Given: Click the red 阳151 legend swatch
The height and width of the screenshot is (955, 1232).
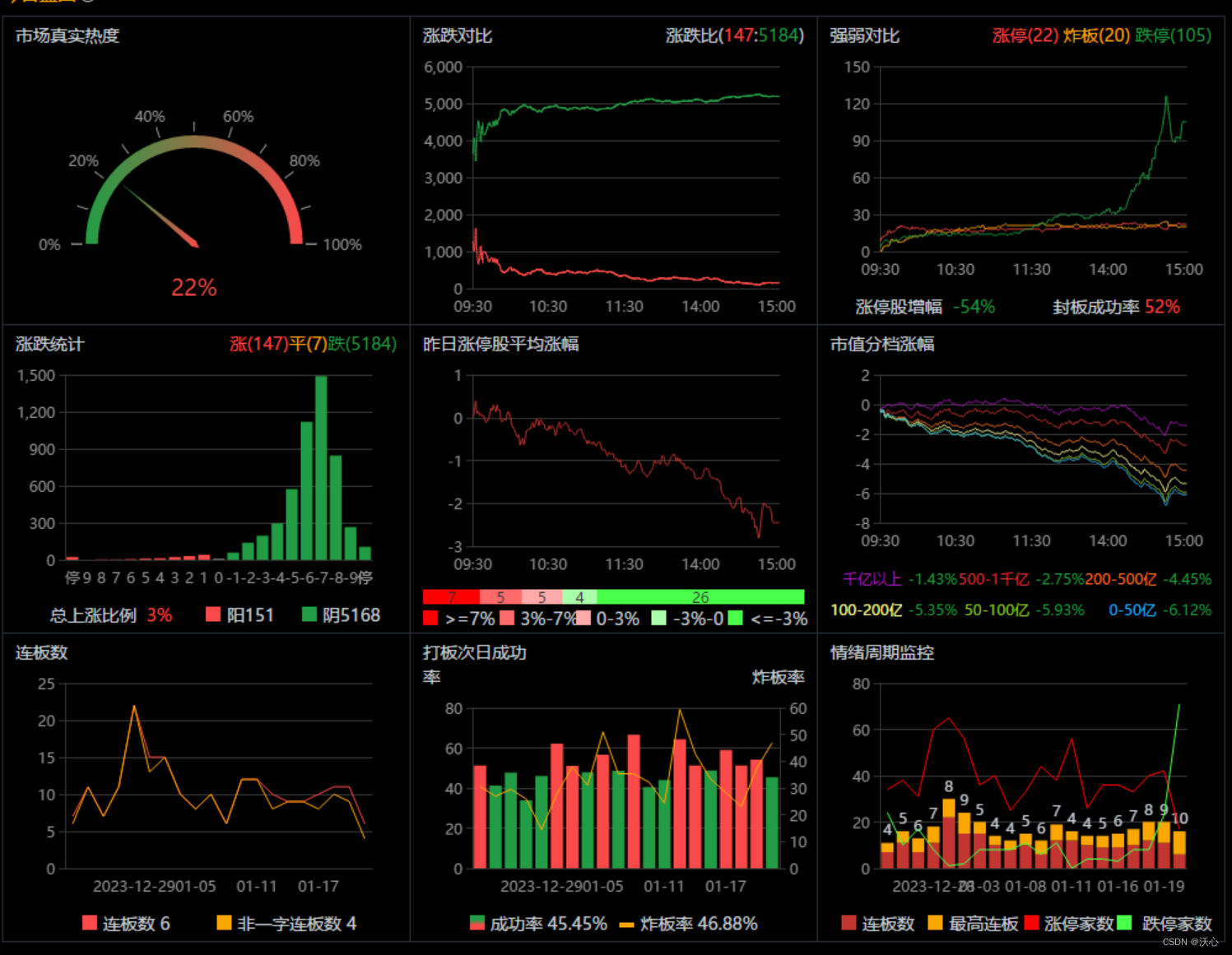Looking at the screenshot, I should point(212,614).
